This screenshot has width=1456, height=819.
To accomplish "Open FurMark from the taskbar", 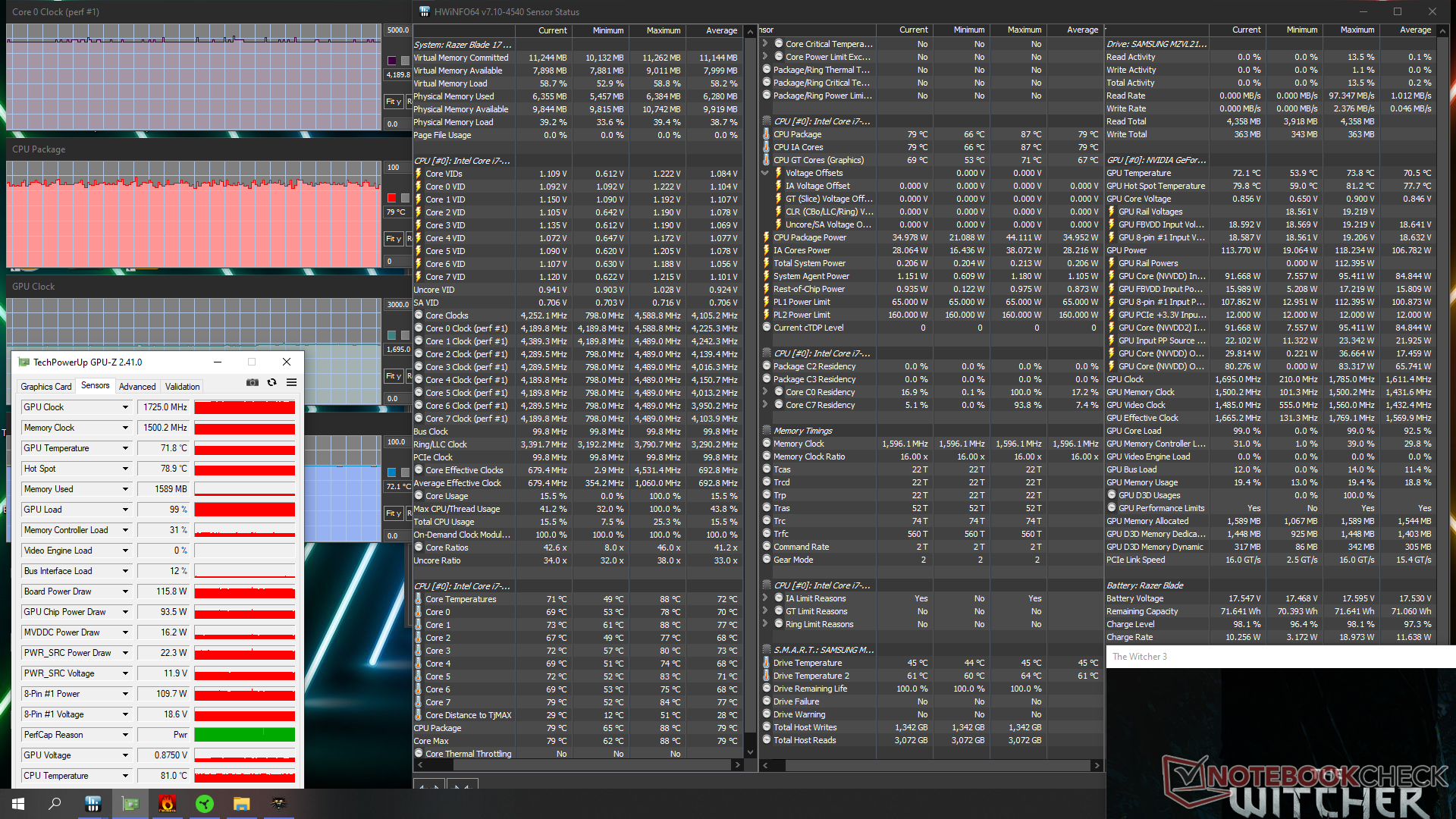I will point(168,804).
